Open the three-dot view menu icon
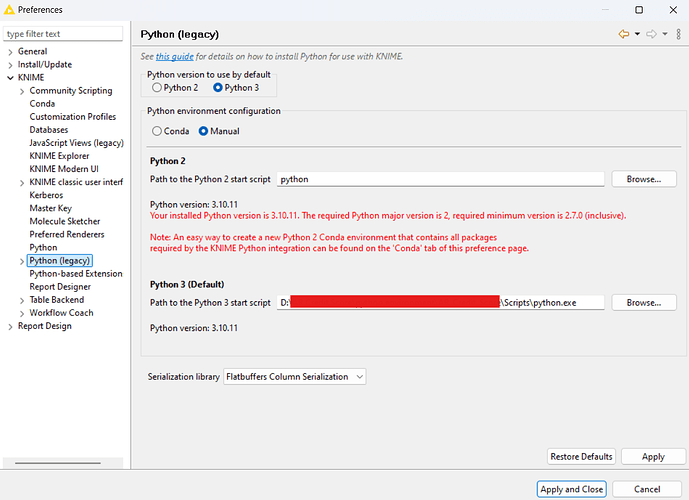The width and height of the screenshot is (689, 500). (x=678, y=34)
